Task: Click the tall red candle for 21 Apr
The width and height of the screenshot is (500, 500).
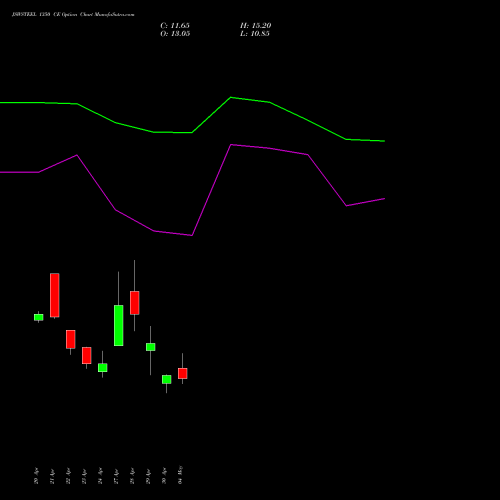Action: (55, 295)
